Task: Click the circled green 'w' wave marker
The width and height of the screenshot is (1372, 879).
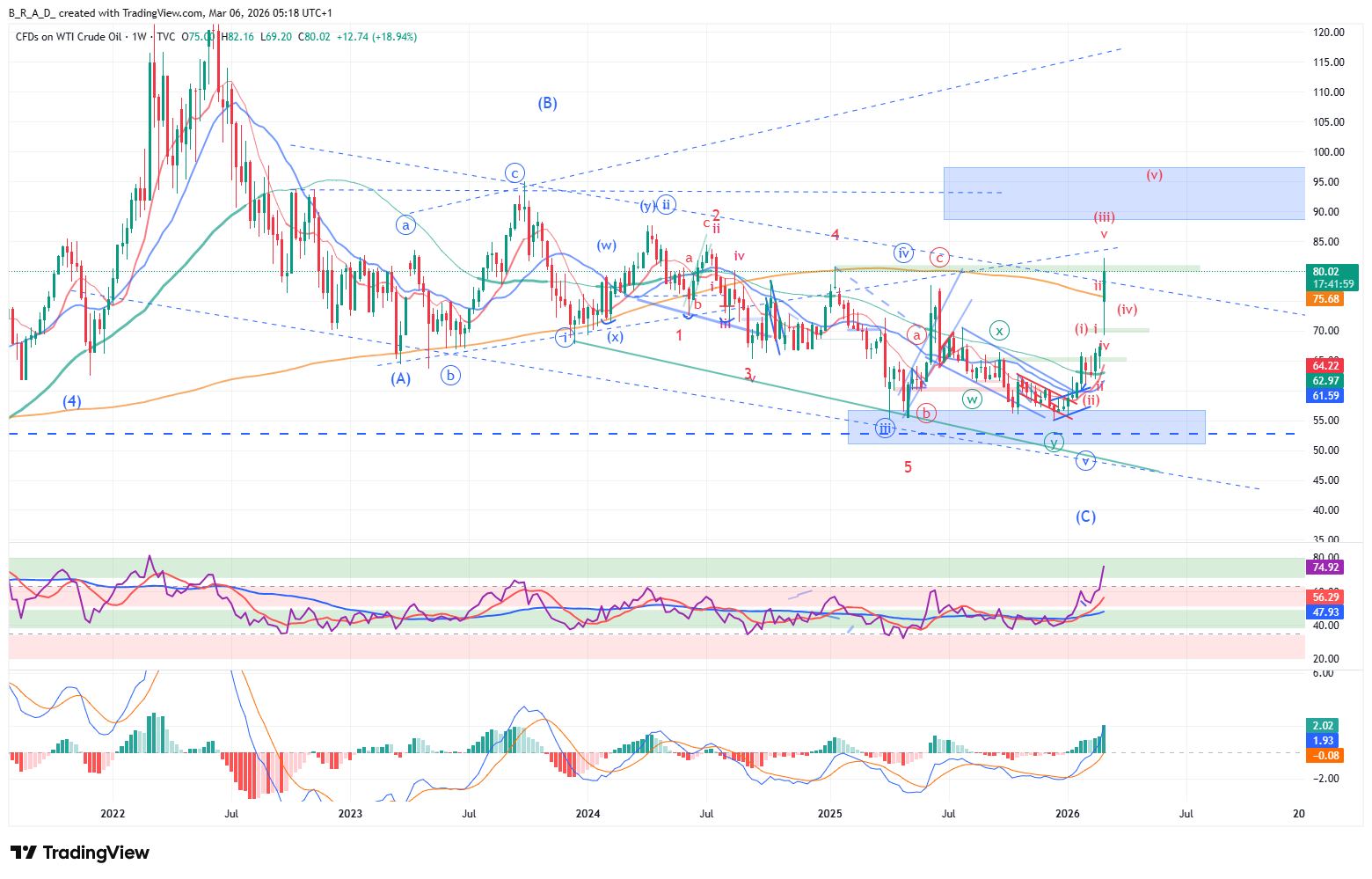Action: click(x=972, y=399)
